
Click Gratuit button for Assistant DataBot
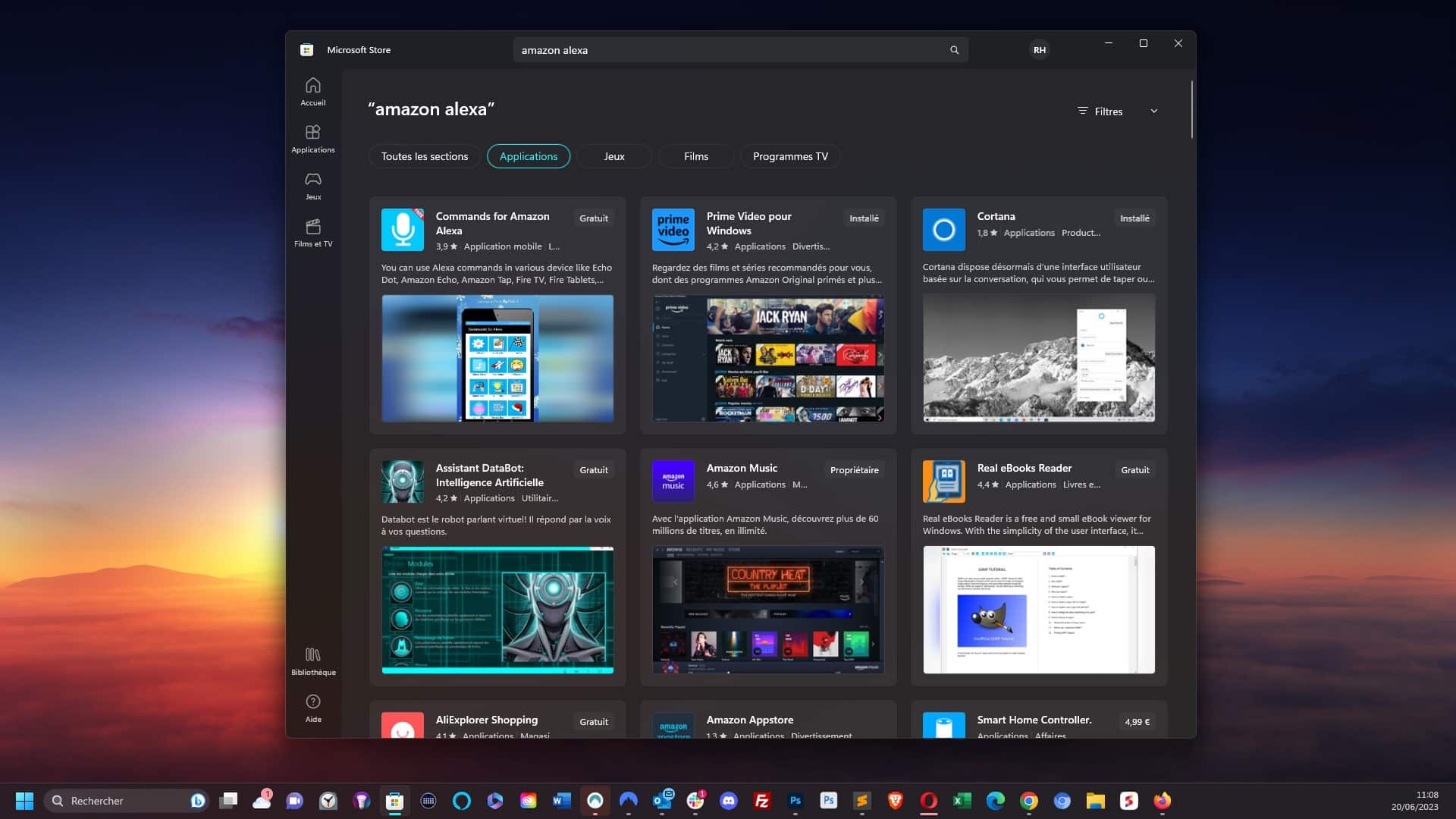(594, 470)
